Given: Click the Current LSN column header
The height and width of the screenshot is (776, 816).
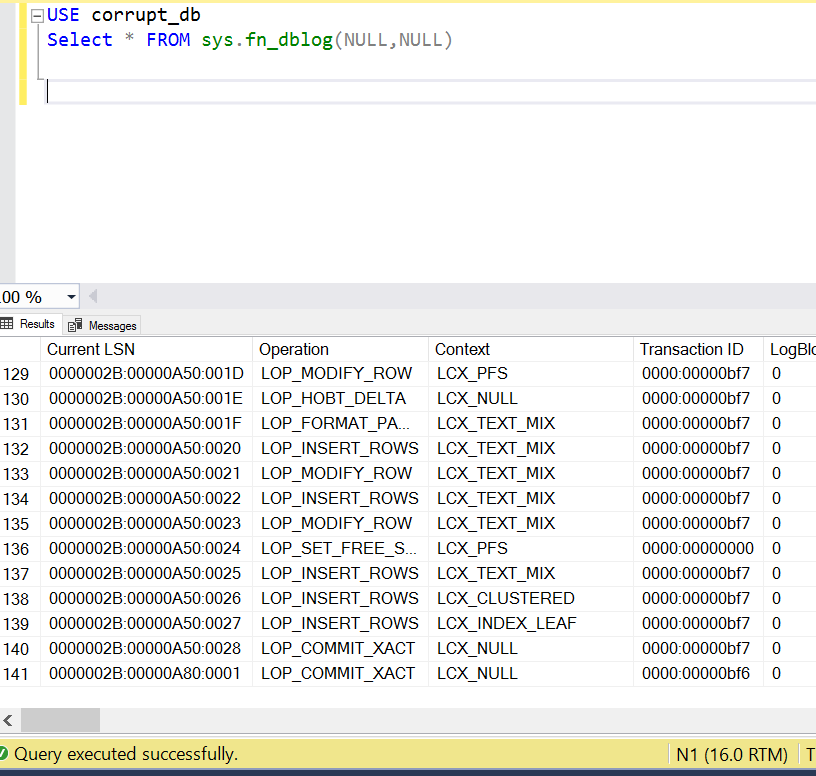Looking at the screenshot, I should coord(146,349).
